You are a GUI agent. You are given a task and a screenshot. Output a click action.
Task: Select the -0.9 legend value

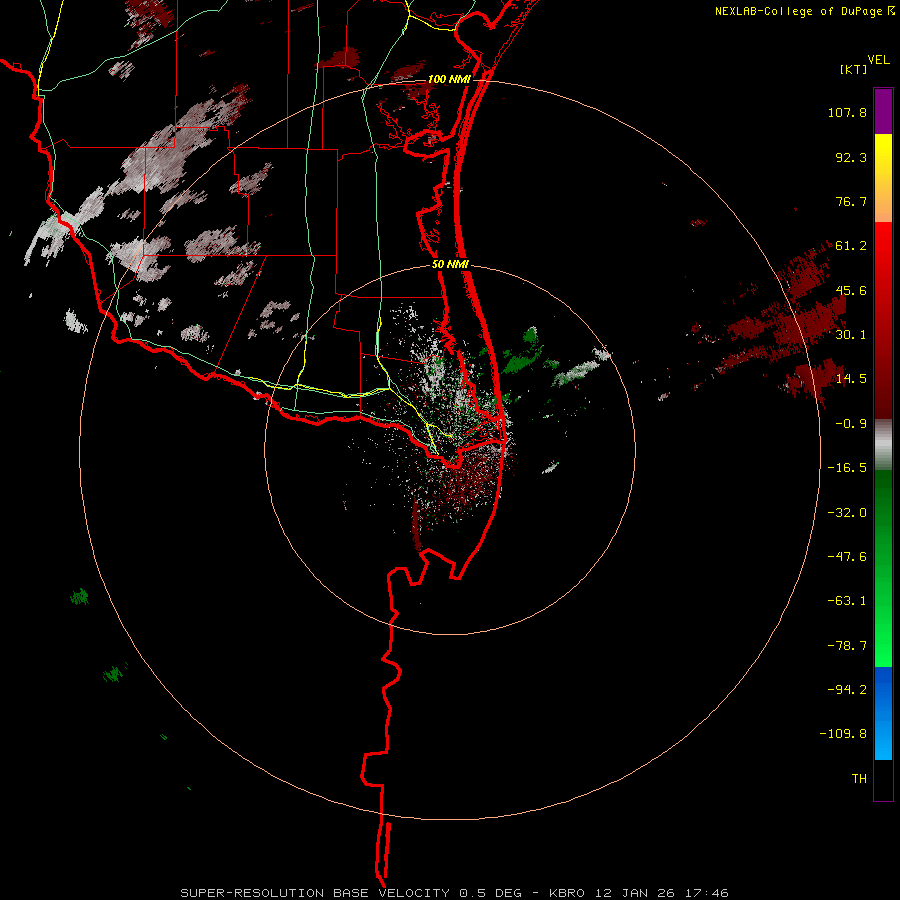pos(851,424)
